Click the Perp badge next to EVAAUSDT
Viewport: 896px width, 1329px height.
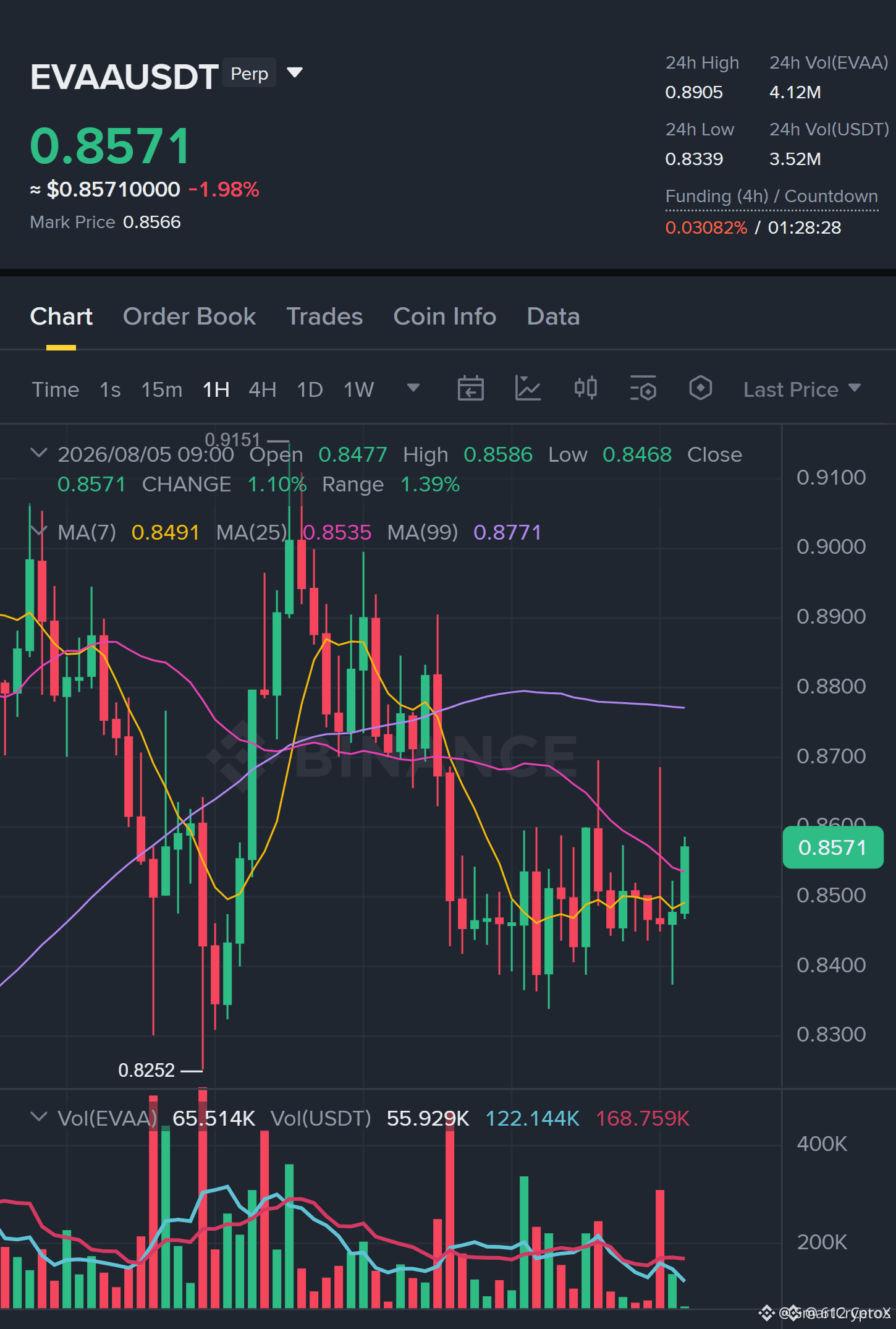[250, 74]
